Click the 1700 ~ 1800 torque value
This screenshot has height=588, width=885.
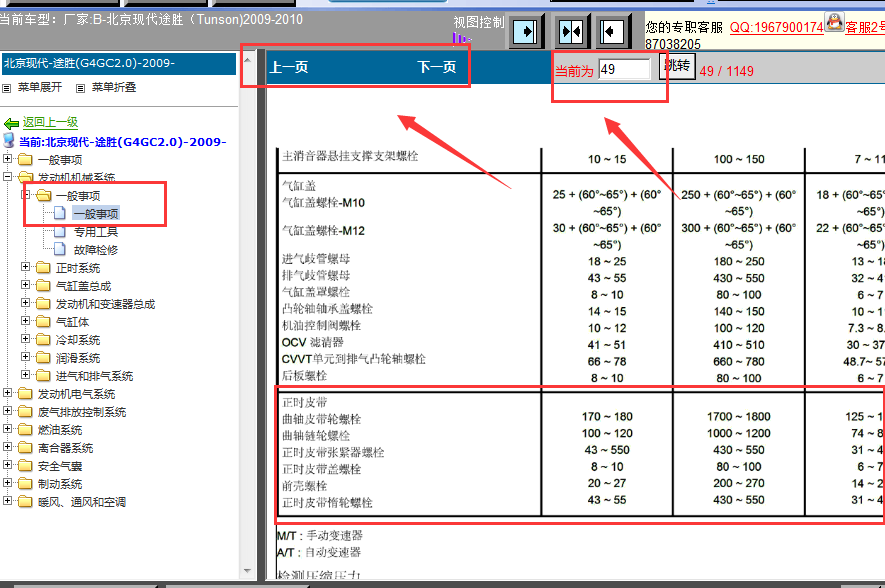tap(738, 416)
